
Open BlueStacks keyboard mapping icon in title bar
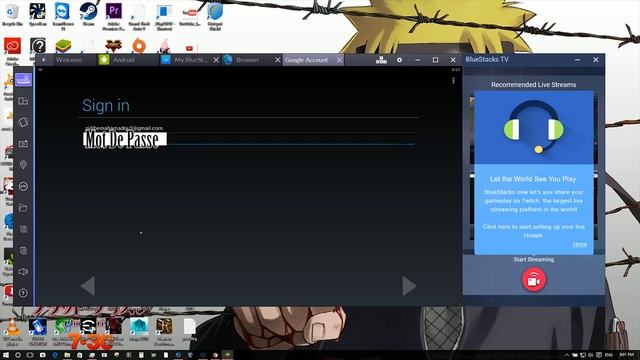(381, 60)
